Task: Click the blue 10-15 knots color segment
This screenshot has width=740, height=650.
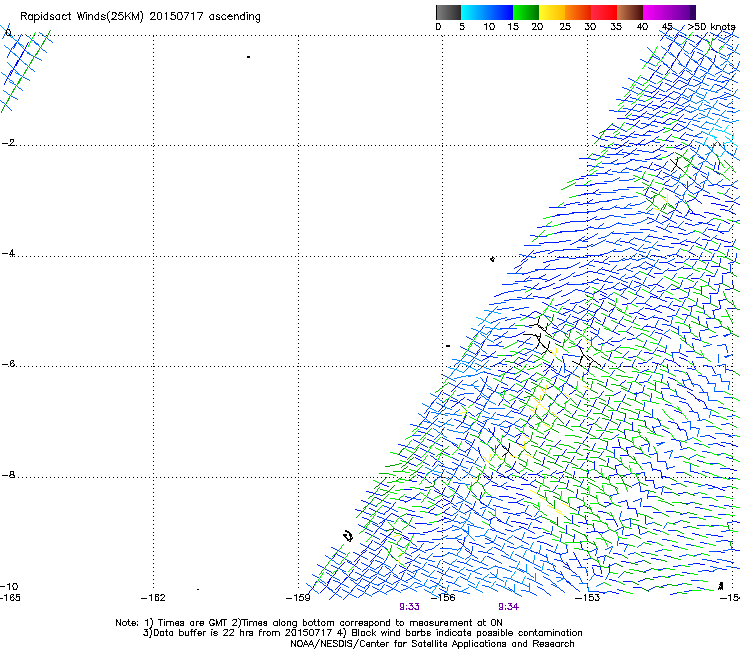Action: pos(500,12)
